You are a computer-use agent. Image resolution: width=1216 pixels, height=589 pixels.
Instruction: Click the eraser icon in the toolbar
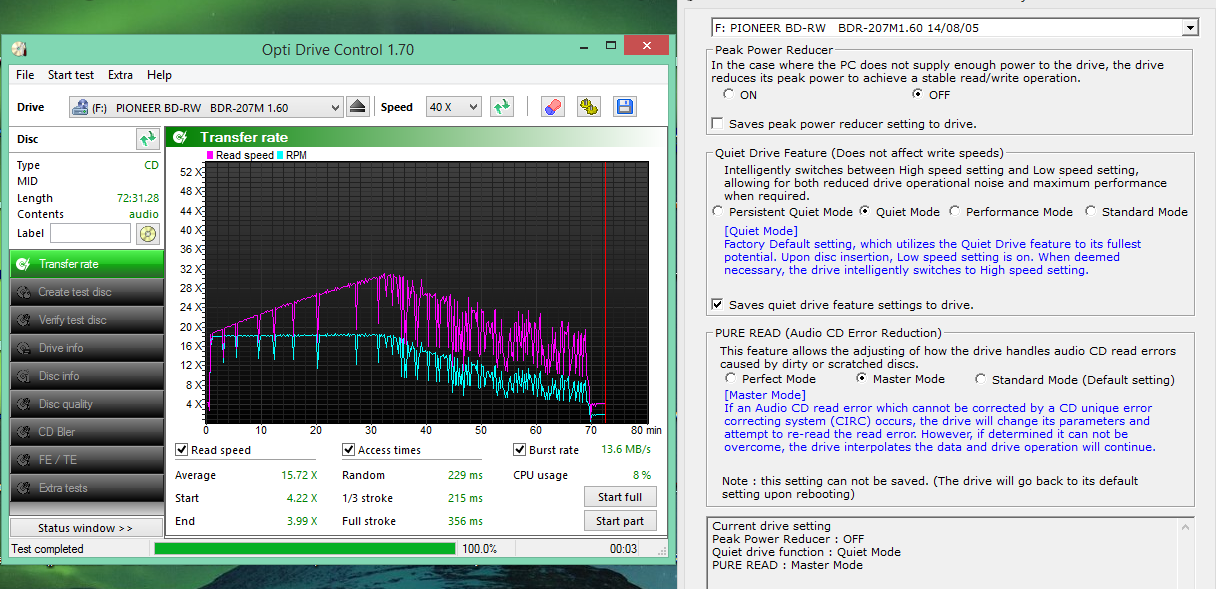click(553, 107)
